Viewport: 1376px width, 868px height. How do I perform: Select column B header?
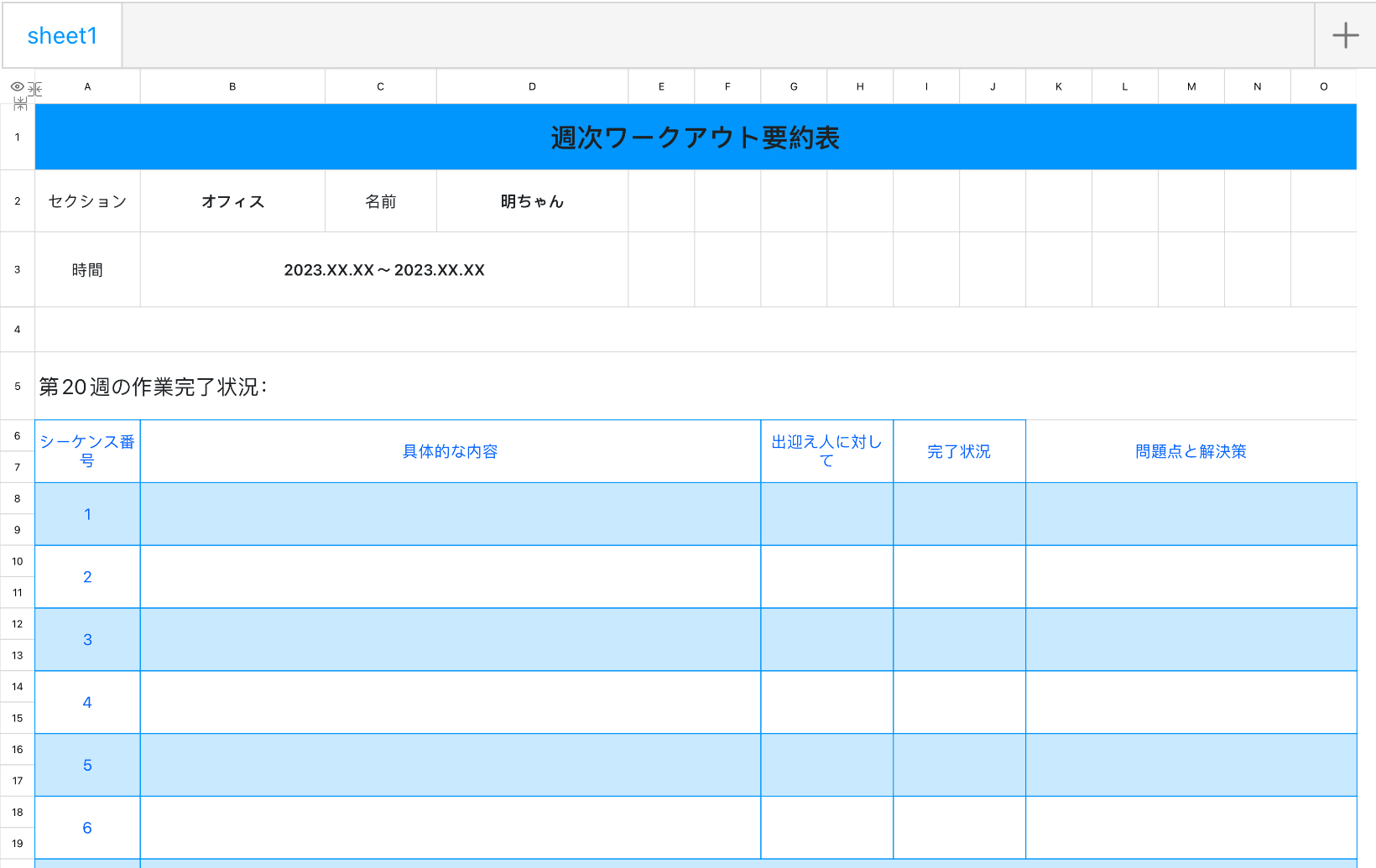pyautogui.click(x=232, y=86)
